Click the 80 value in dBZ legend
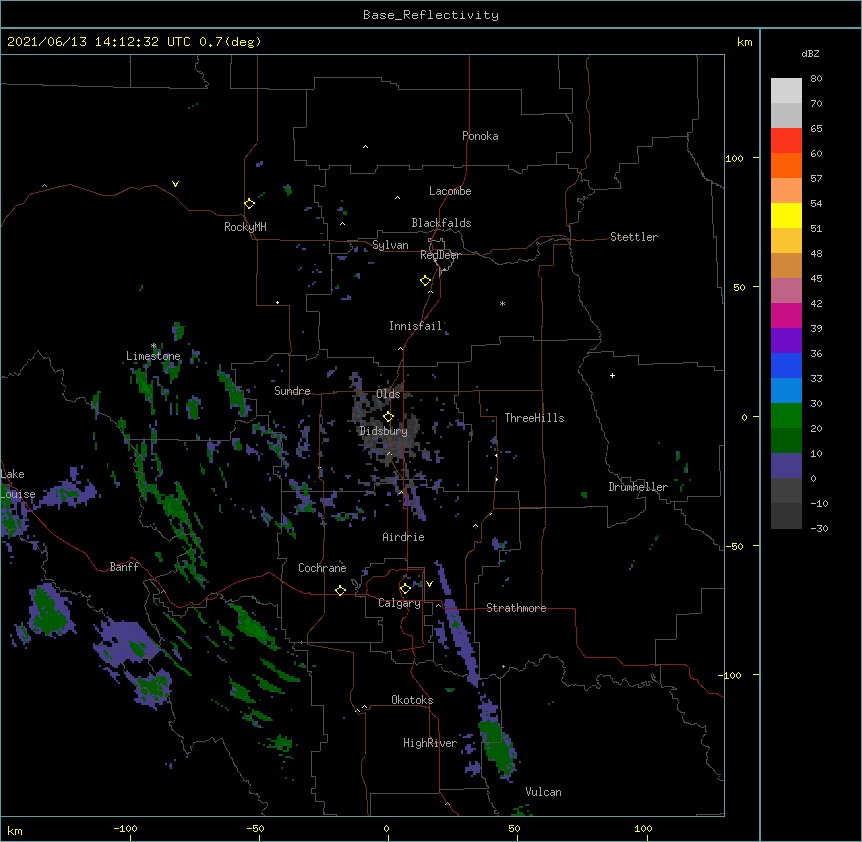The width and height of the screenshot is (862, 842). [816, 79]
